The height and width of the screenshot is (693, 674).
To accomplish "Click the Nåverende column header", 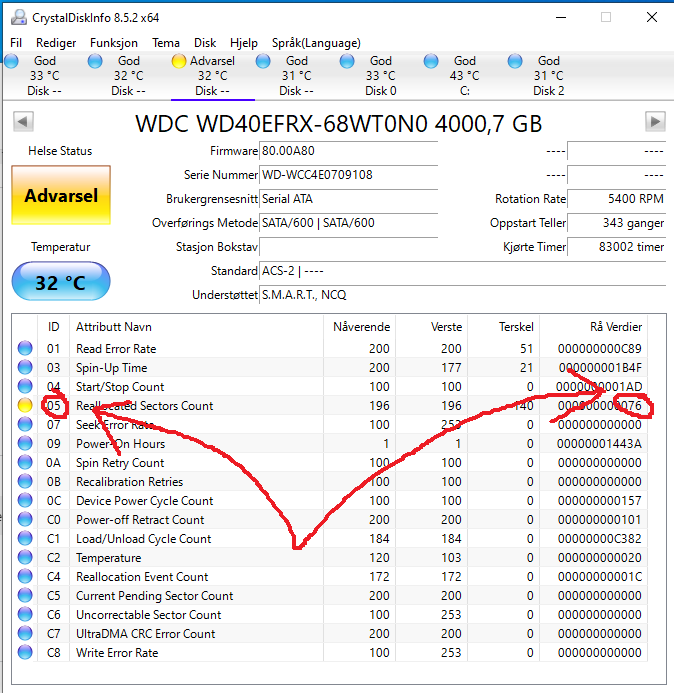I will (359, 327).
